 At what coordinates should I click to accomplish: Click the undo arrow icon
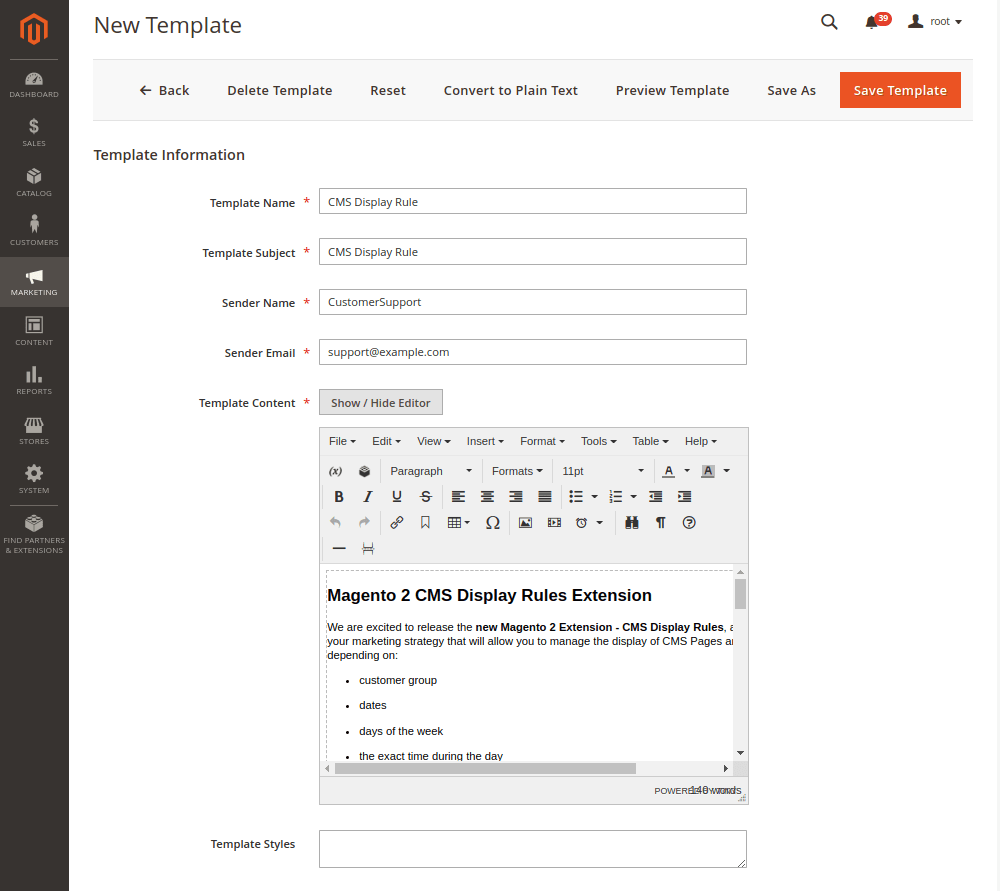335,523
